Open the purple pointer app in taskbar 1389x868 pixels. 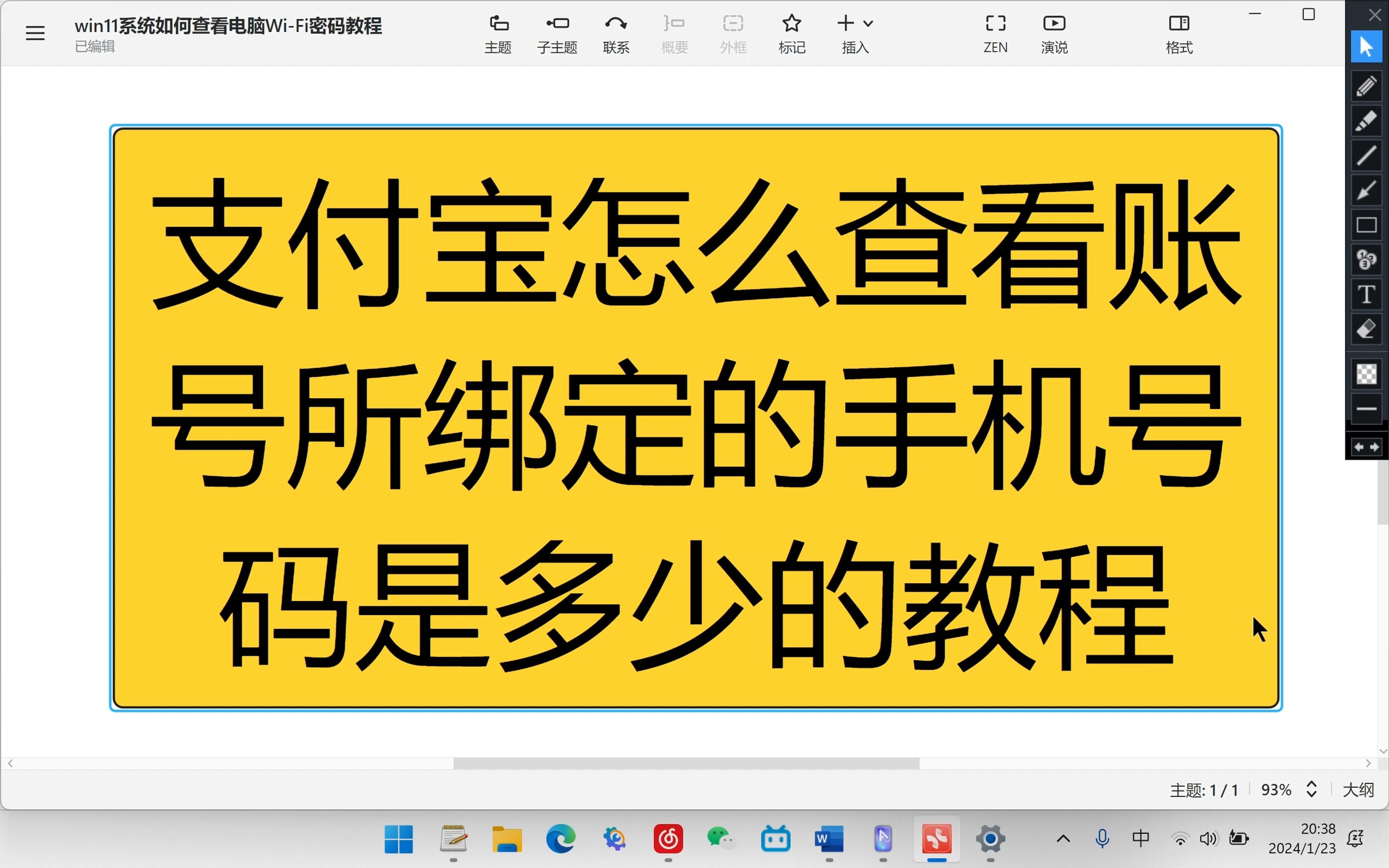pos(883,839)
